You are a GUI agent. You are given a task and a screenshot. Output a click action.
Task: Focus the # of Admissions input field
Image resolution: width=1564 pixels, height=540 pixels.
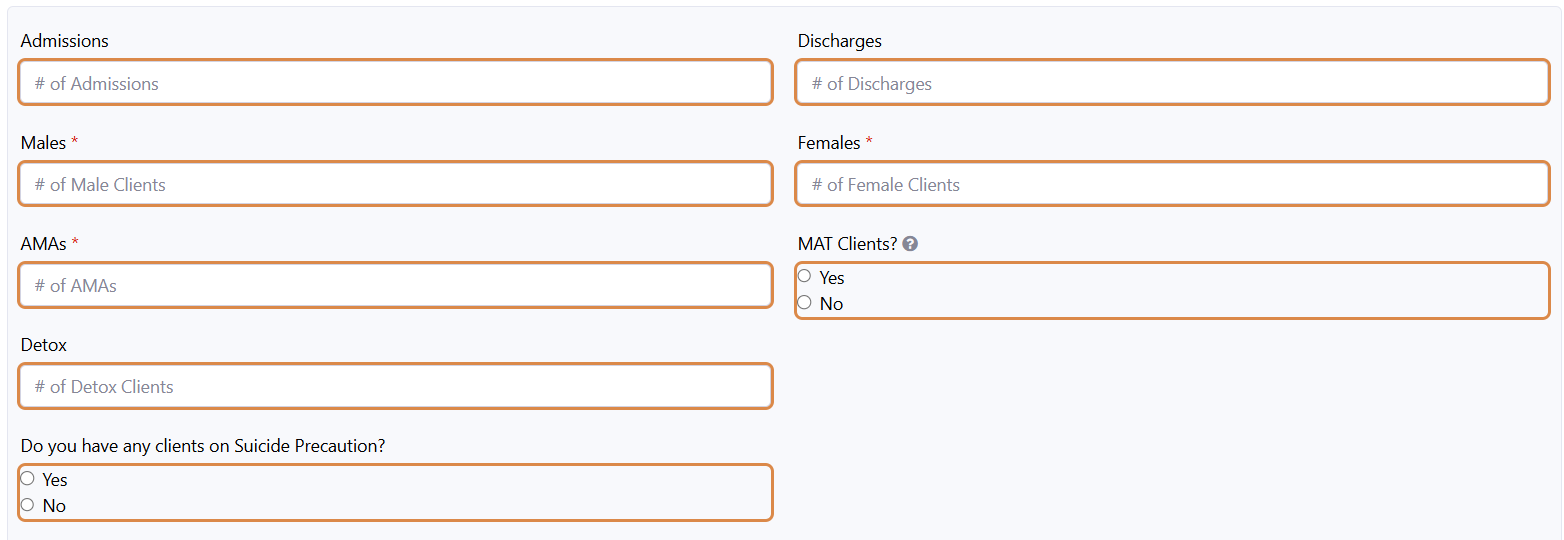click(395, 83)
